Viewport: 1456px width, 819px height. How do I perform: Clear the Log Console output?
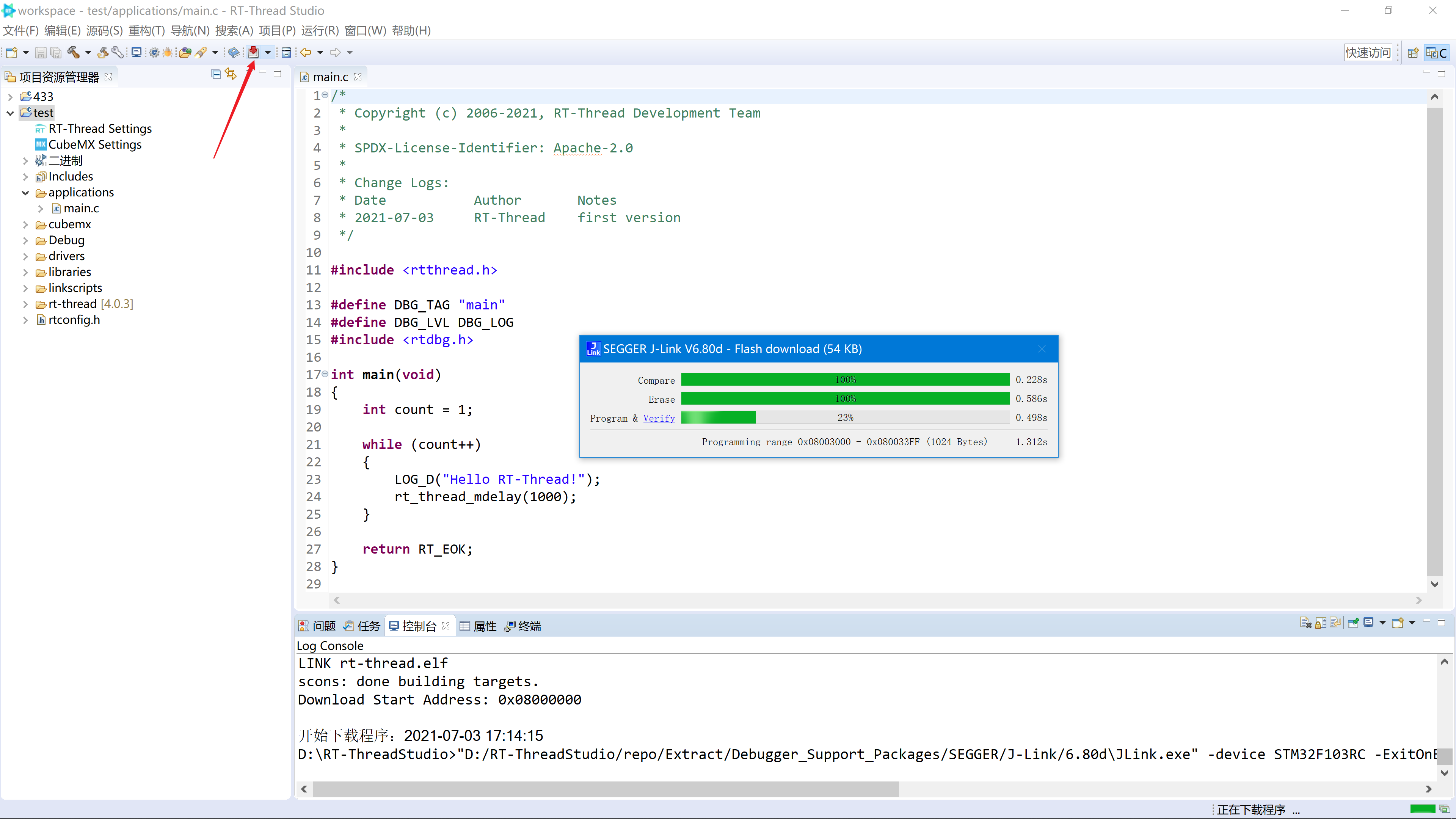(x=1305, y=623)
